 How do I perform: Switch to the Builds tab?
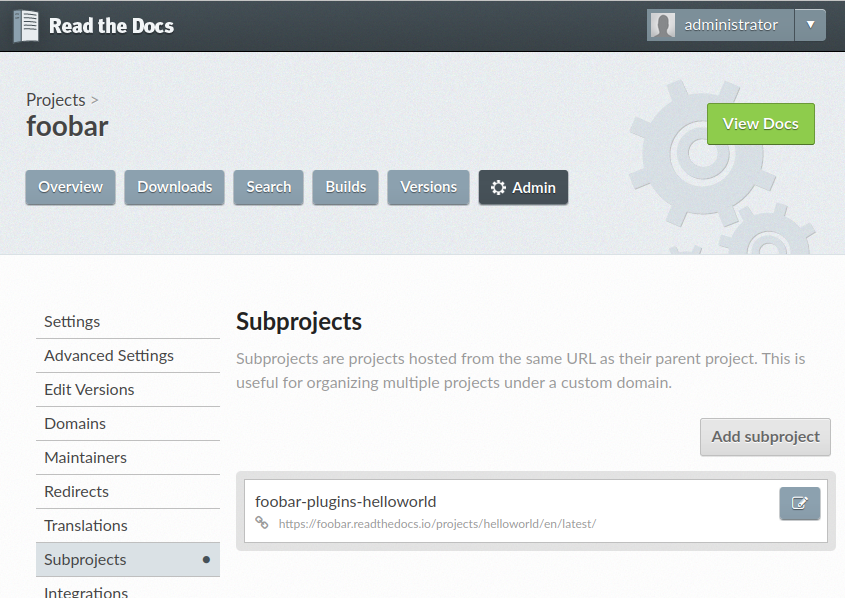pyautogui.click(x=345, y=187)
